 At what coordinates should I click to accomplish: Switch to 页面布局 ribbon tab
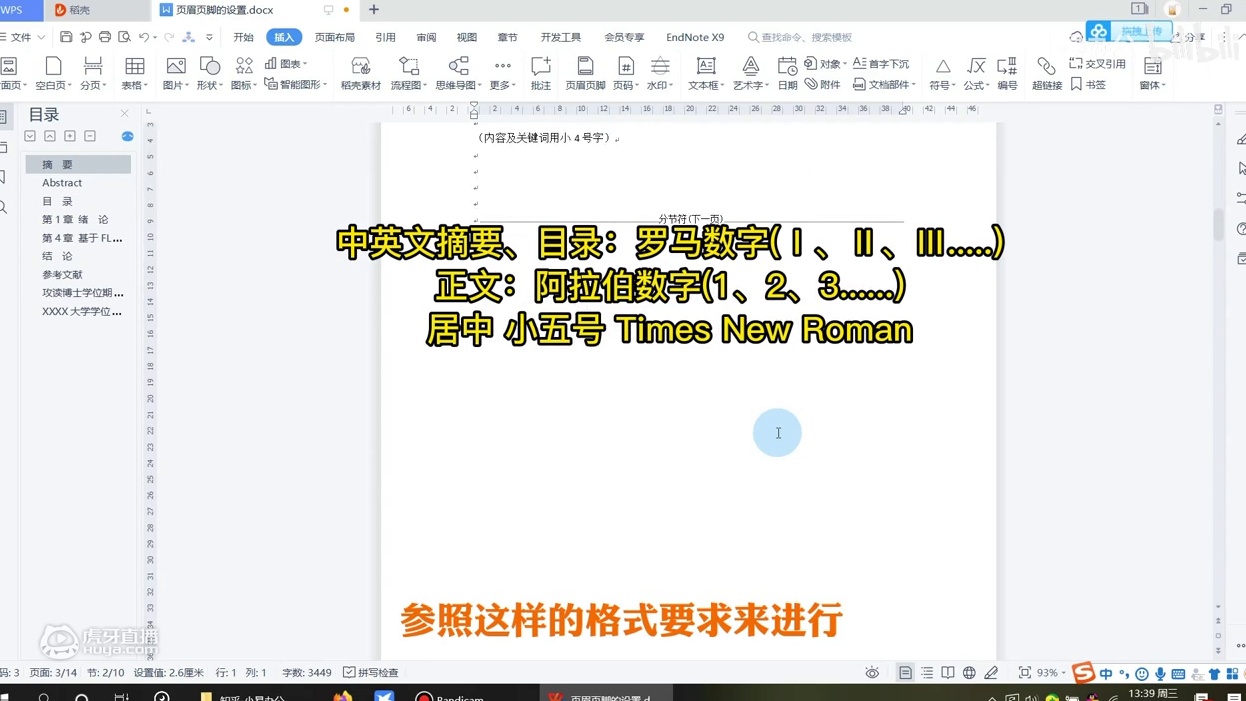point(335,37)
